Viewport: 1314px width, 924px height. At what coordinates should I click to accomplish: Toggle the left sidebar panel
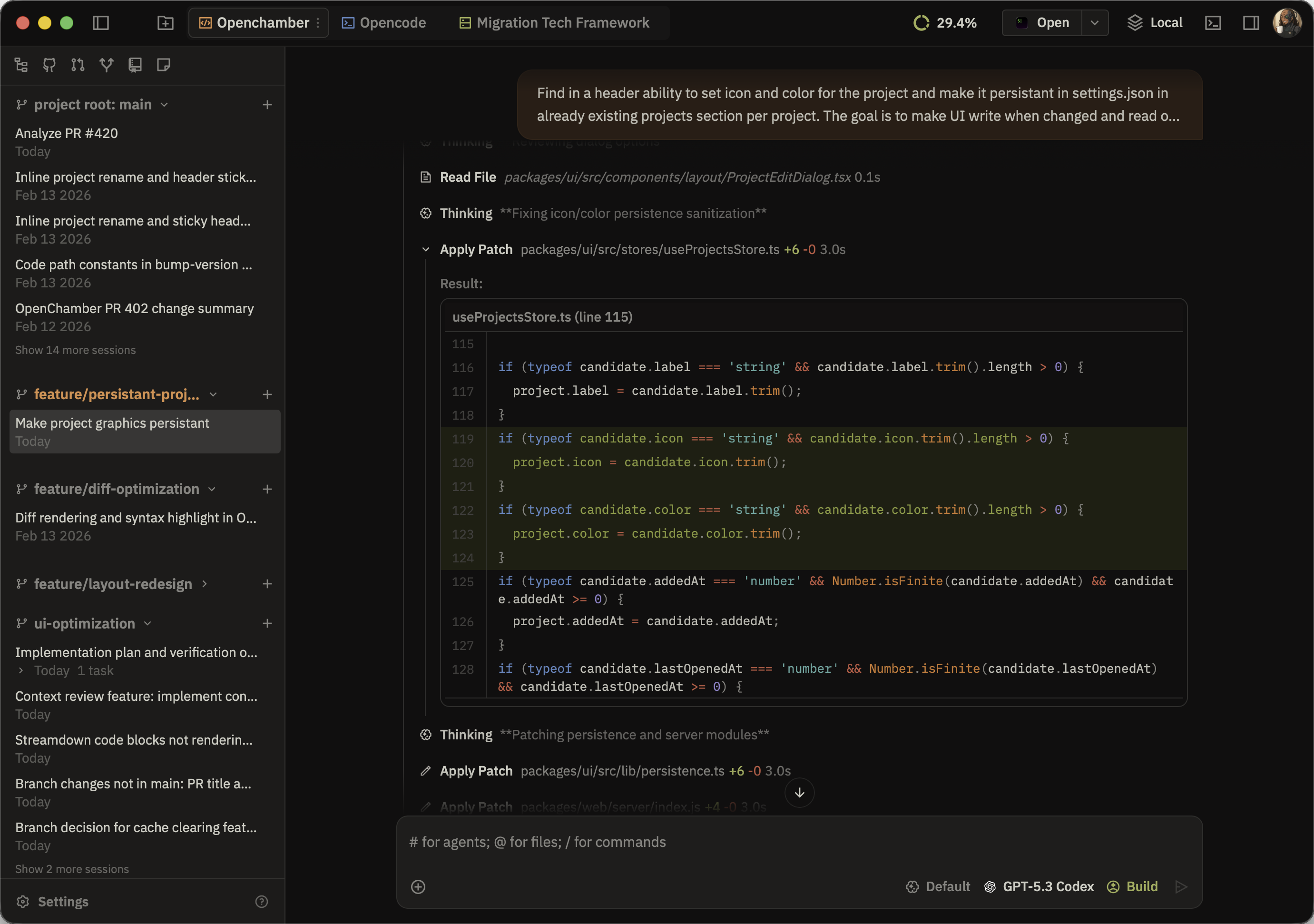(101, 23)
